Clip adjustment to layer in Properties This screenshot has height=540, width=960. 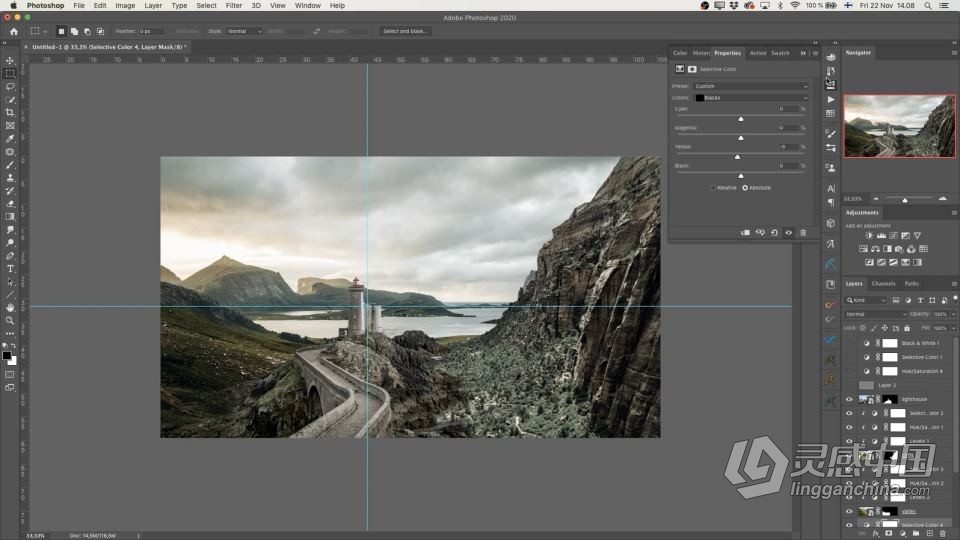coord(745,233)
